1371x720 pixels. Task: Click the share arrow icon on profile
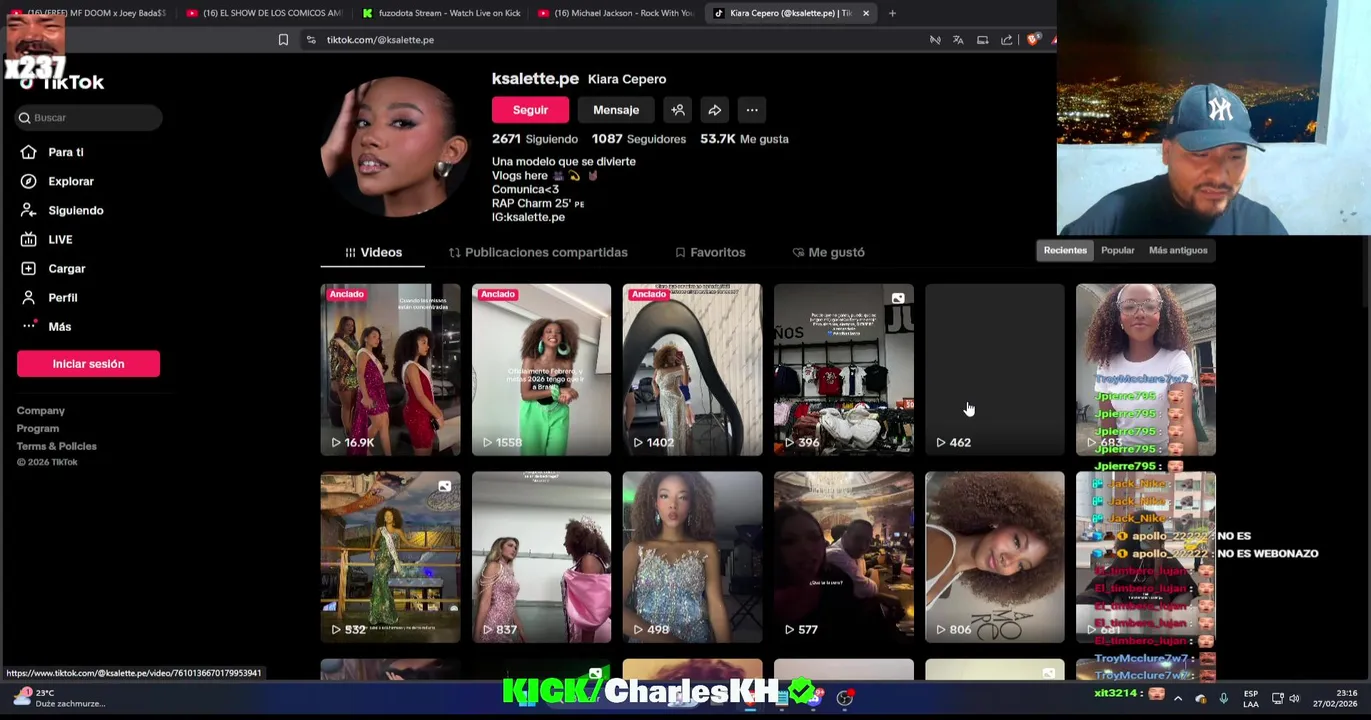pos(715,110)
